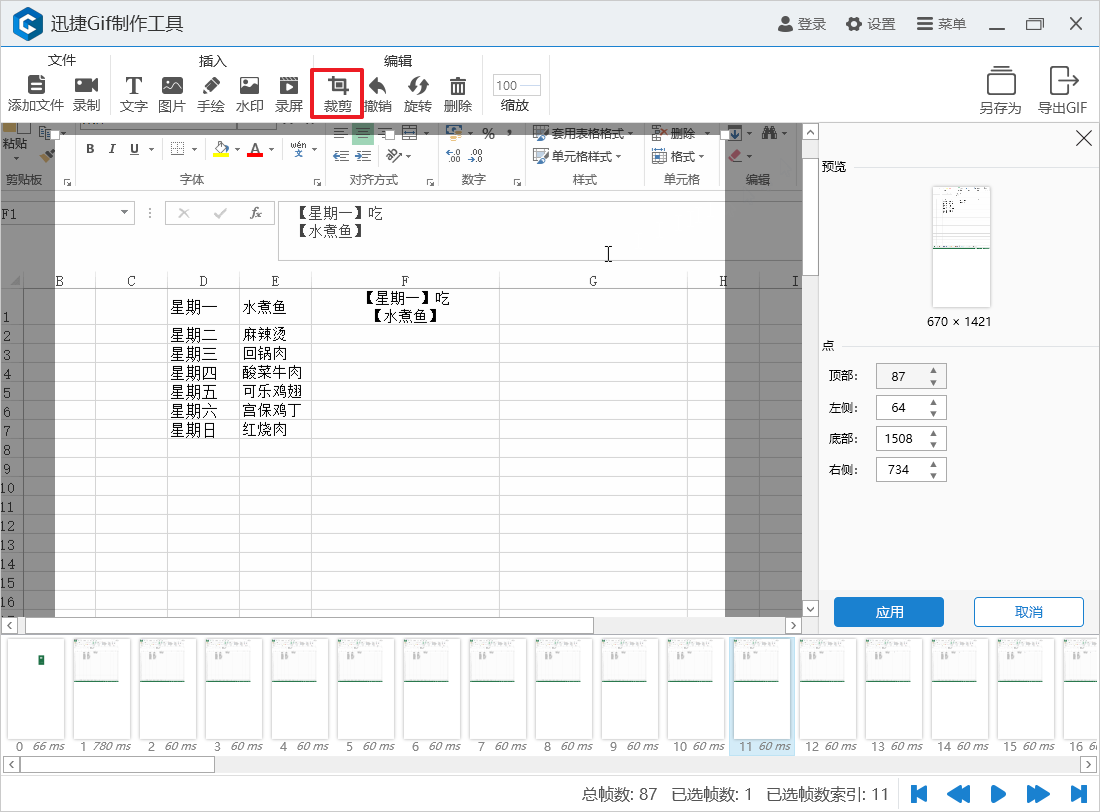Insert a picture with 图片
Screen dimensions: 1100x812
[x=172, y=93]
